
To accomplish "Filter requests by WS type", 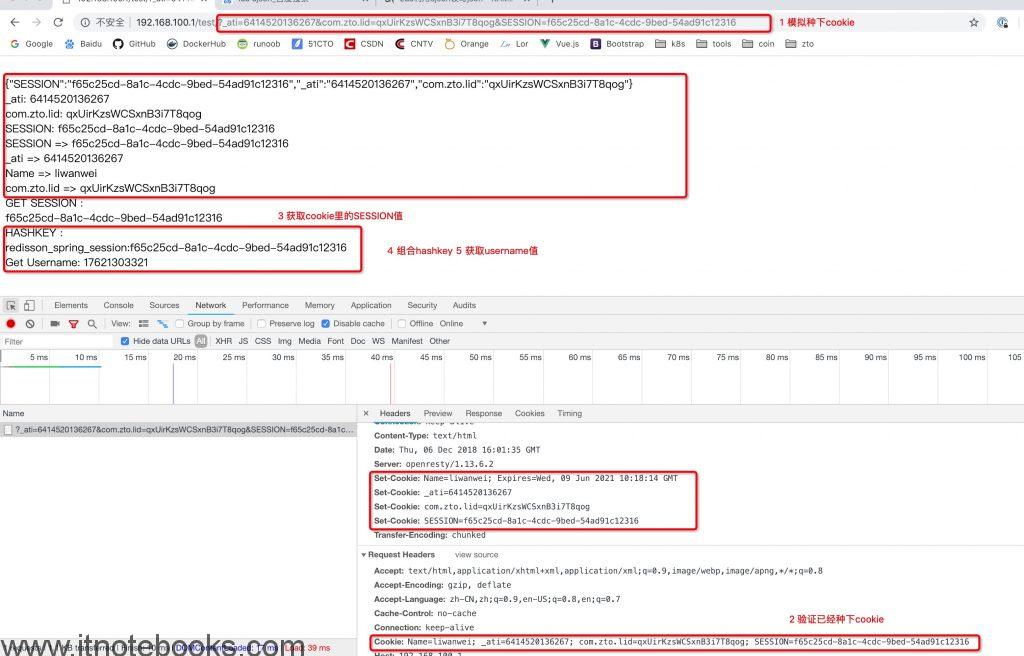I will click(x=378, y=341).
